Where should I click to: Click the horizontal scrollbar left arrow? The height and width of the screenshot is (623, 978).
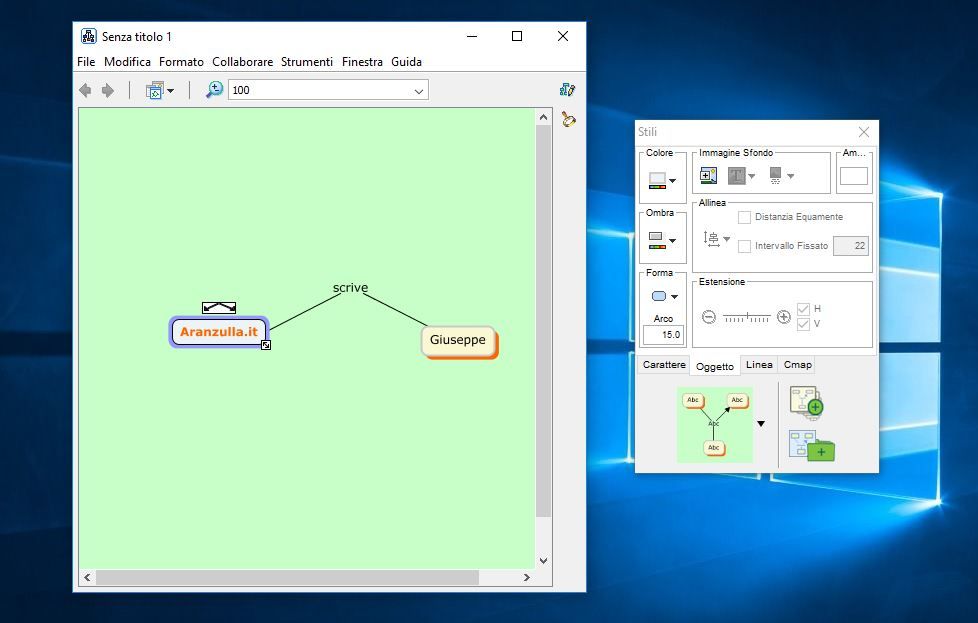click(x=87, y=577)
